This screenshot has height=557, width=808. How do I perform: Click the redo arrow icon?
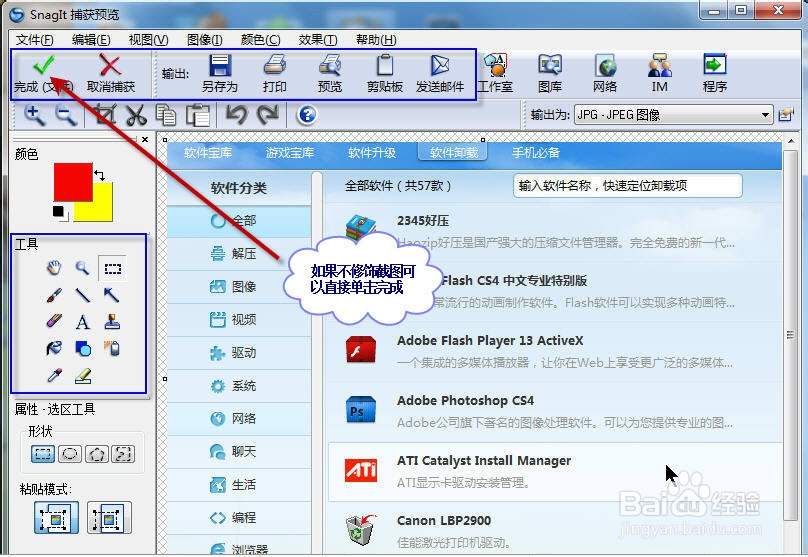click(x=268, y=114)
